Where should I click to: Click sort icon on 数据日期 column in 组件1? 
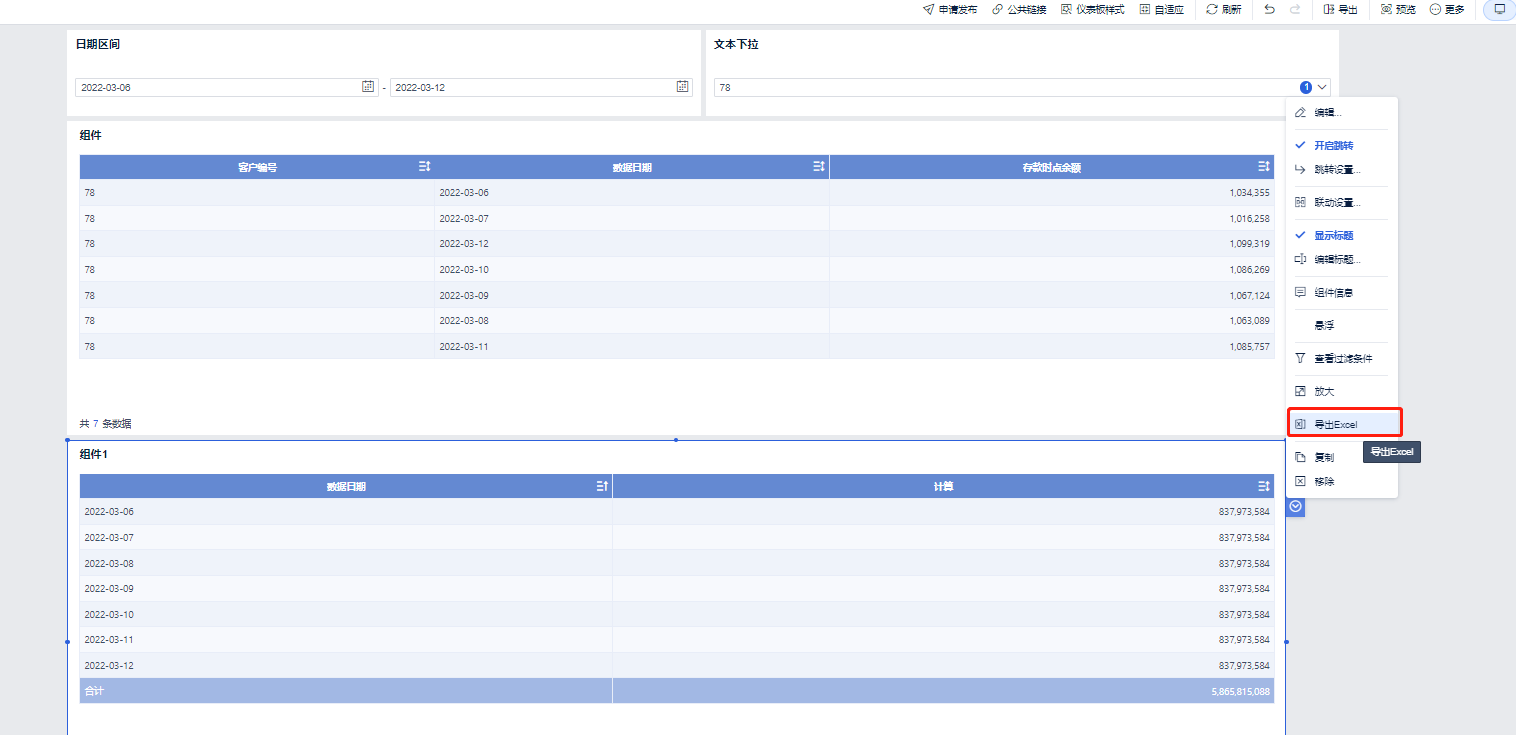(602, 486)
